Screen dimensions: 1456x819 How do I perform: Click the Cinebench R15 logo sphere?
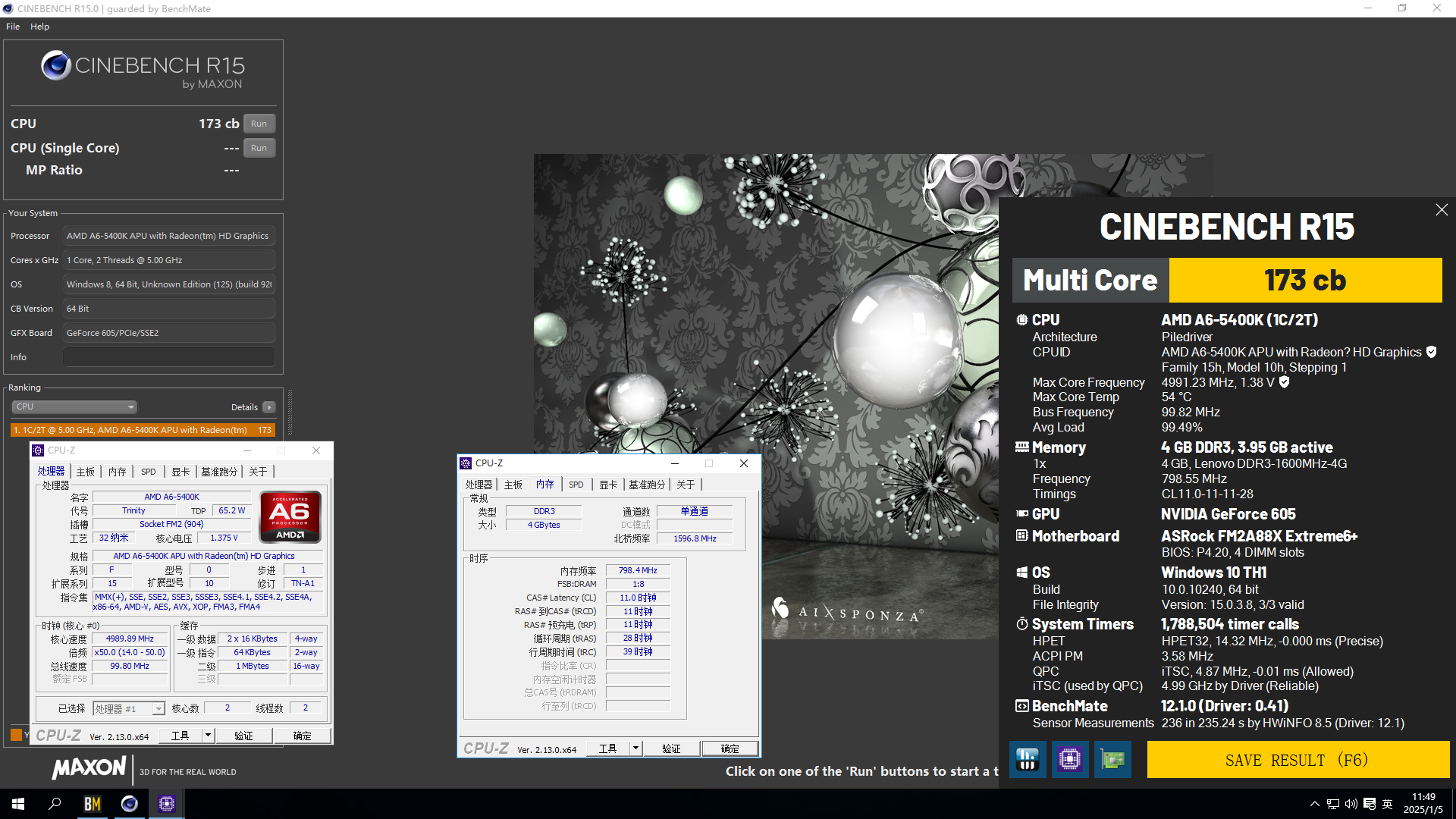(x=56, y=66)
